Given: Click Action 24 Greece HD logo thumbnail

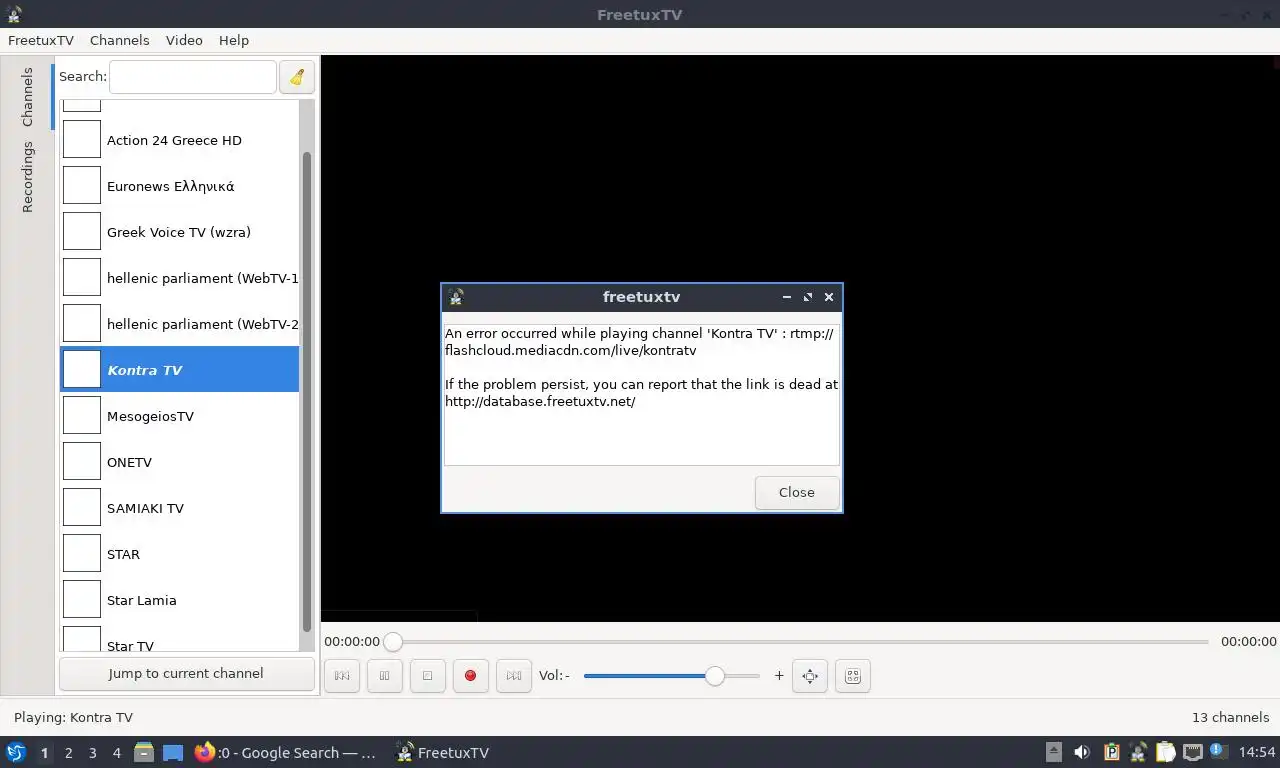Looking at the screenshot, I should click(82, 140).
